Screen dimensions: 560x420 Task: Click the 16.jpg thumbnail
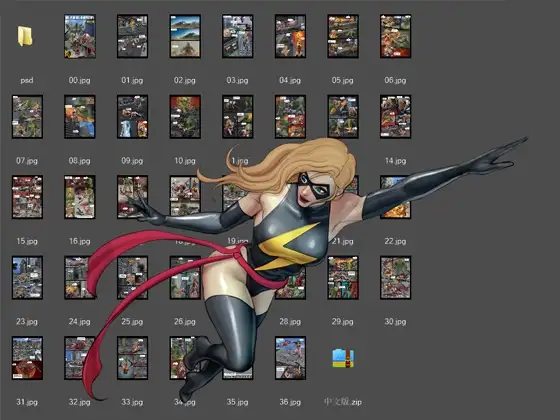pyautogui.click(x=80, y=197)
